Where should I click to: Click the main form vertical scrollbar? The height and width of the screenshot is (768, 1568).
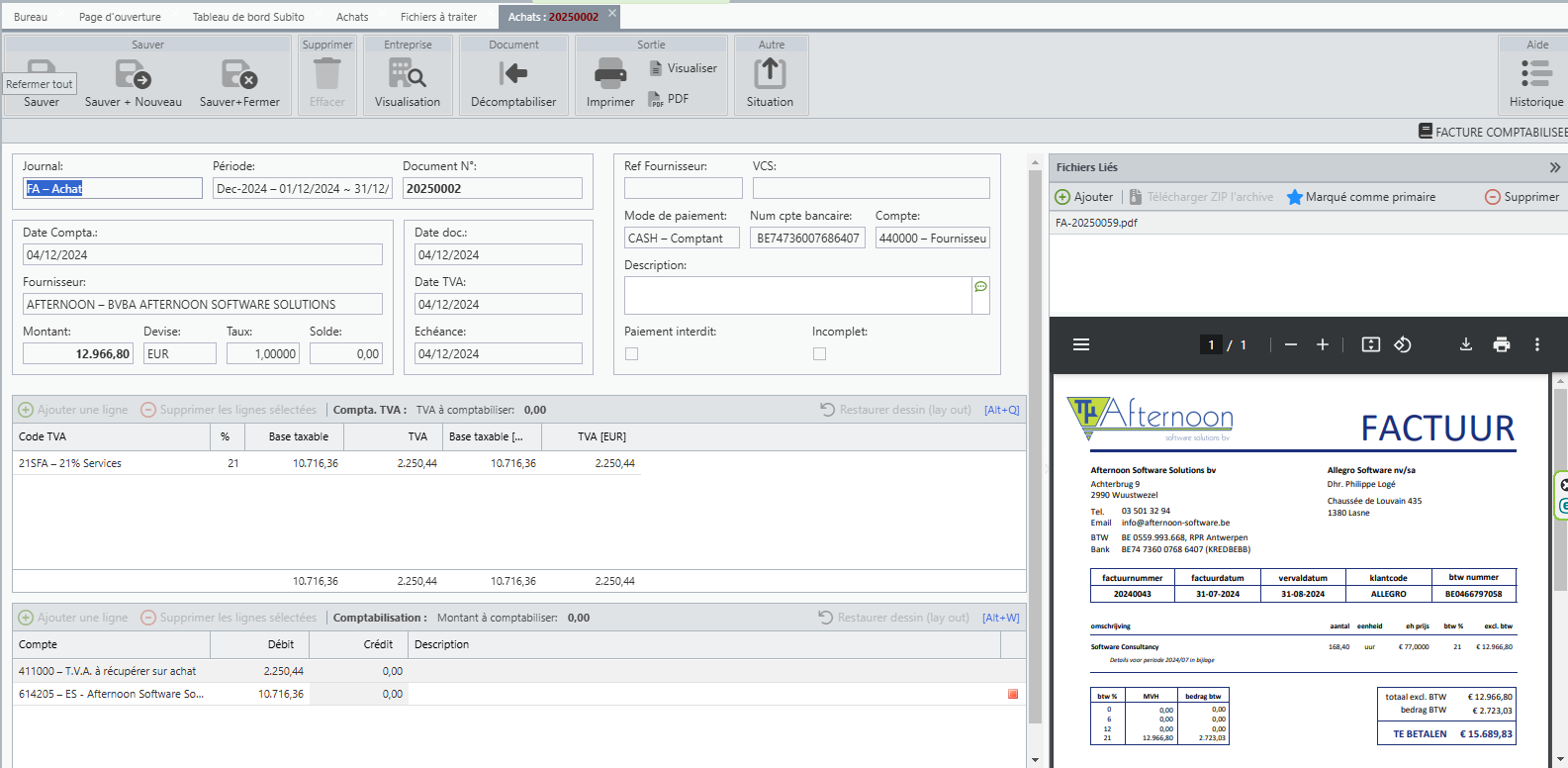[x=1036, y=445]
